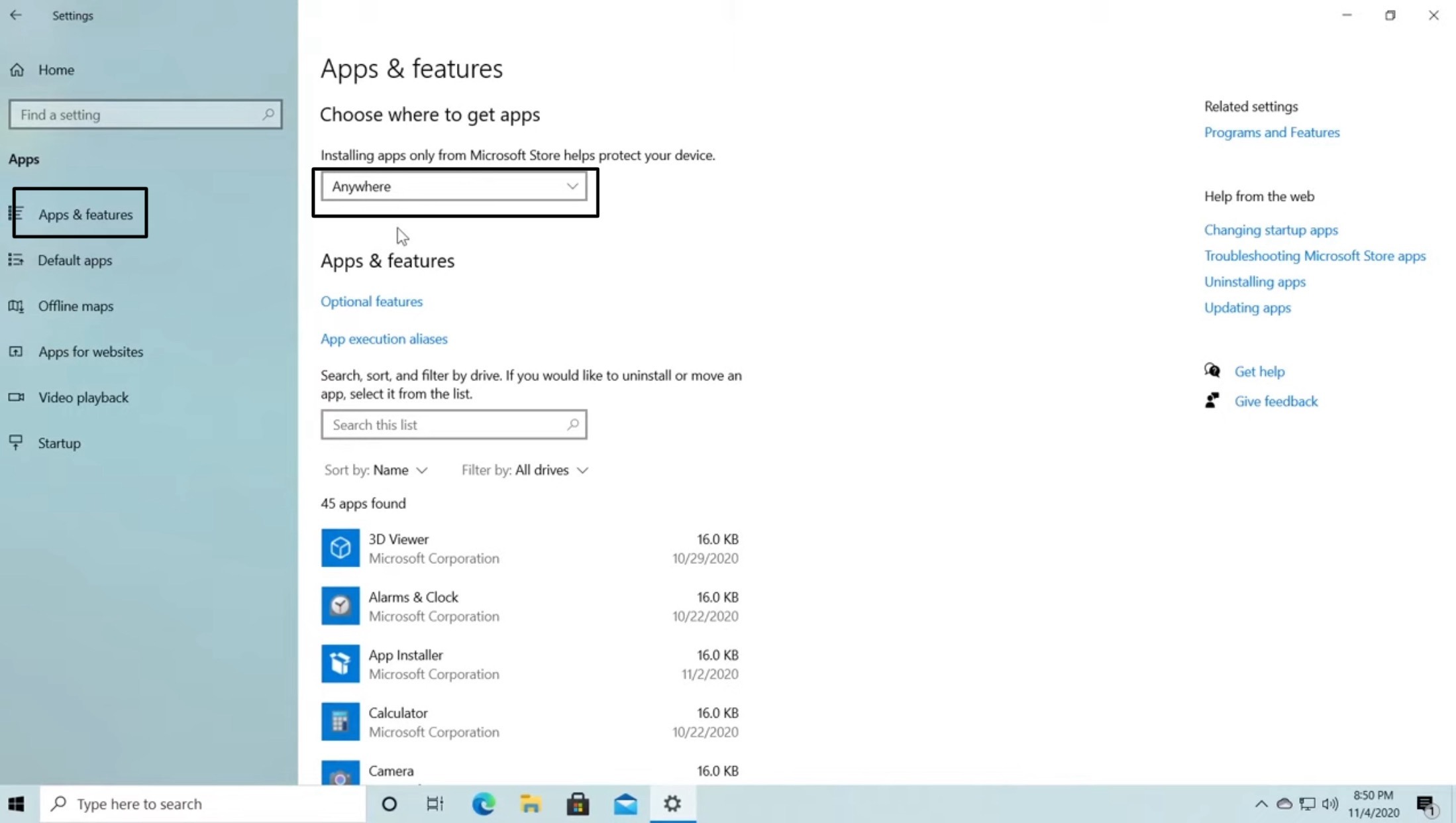1456x823 pixels.
Task: Select Apps & features in the sidebar
Action: pos(85,214)
